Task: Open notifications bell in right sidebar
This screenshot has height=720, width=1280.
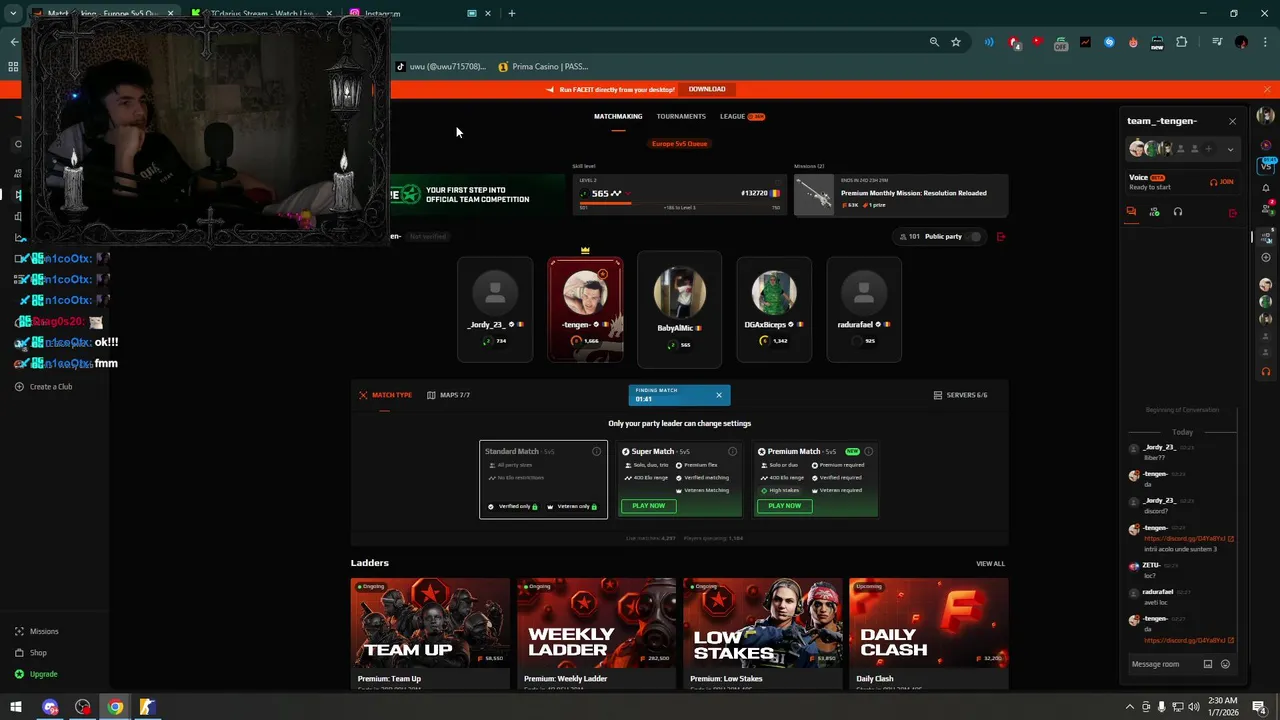Action: pos(1266,188)
